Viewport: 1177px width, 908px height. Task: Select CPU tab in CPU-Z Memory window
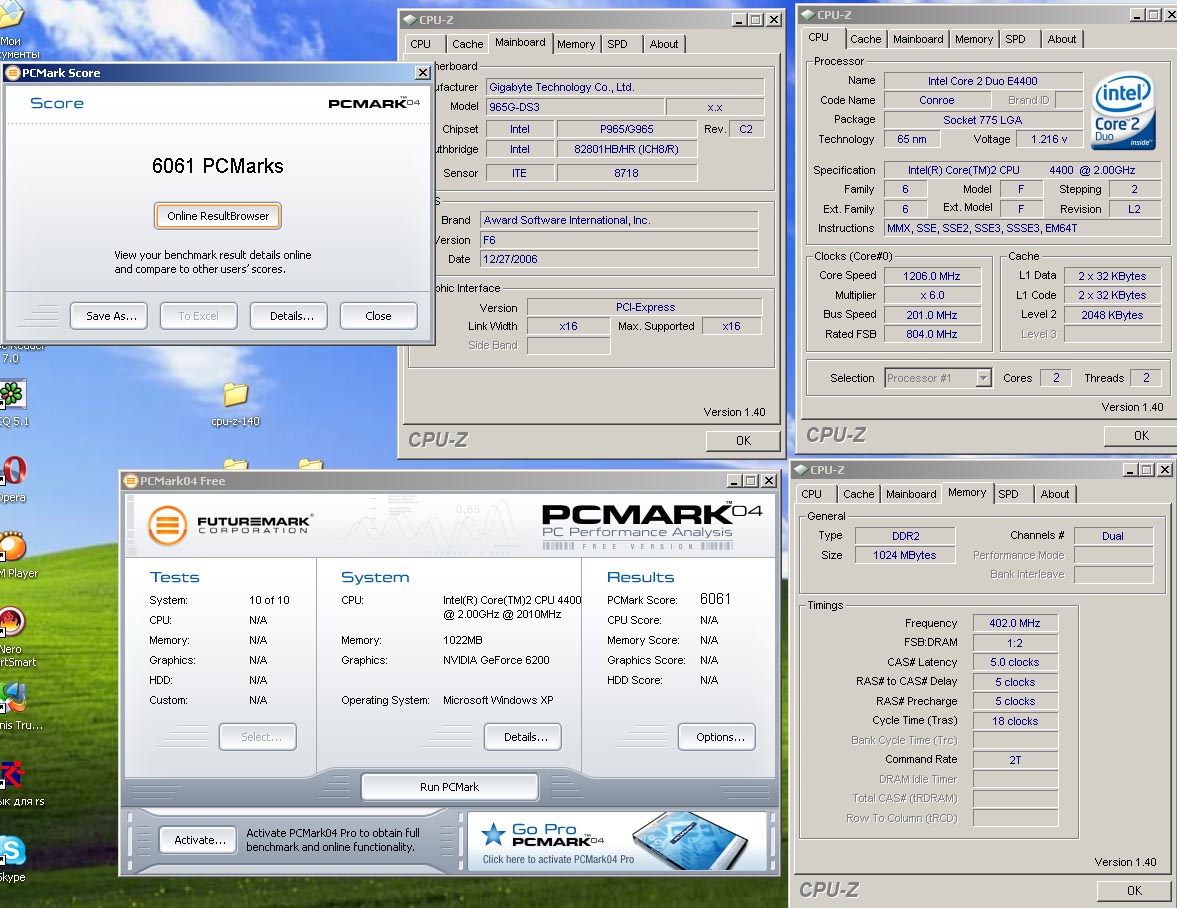[811, 494]
